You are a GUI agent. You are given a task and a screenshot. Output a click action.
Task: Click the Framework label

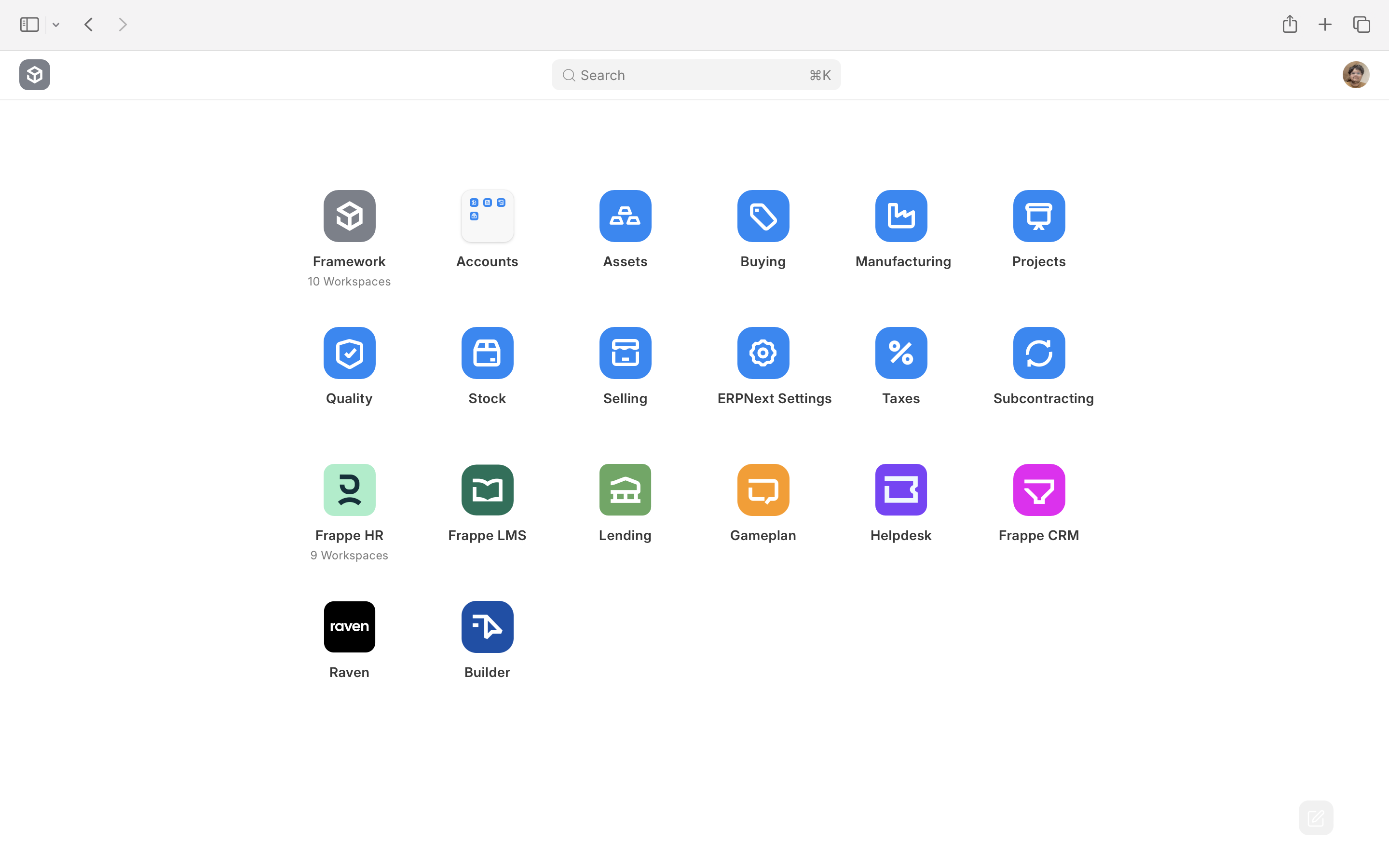(349, 262)
